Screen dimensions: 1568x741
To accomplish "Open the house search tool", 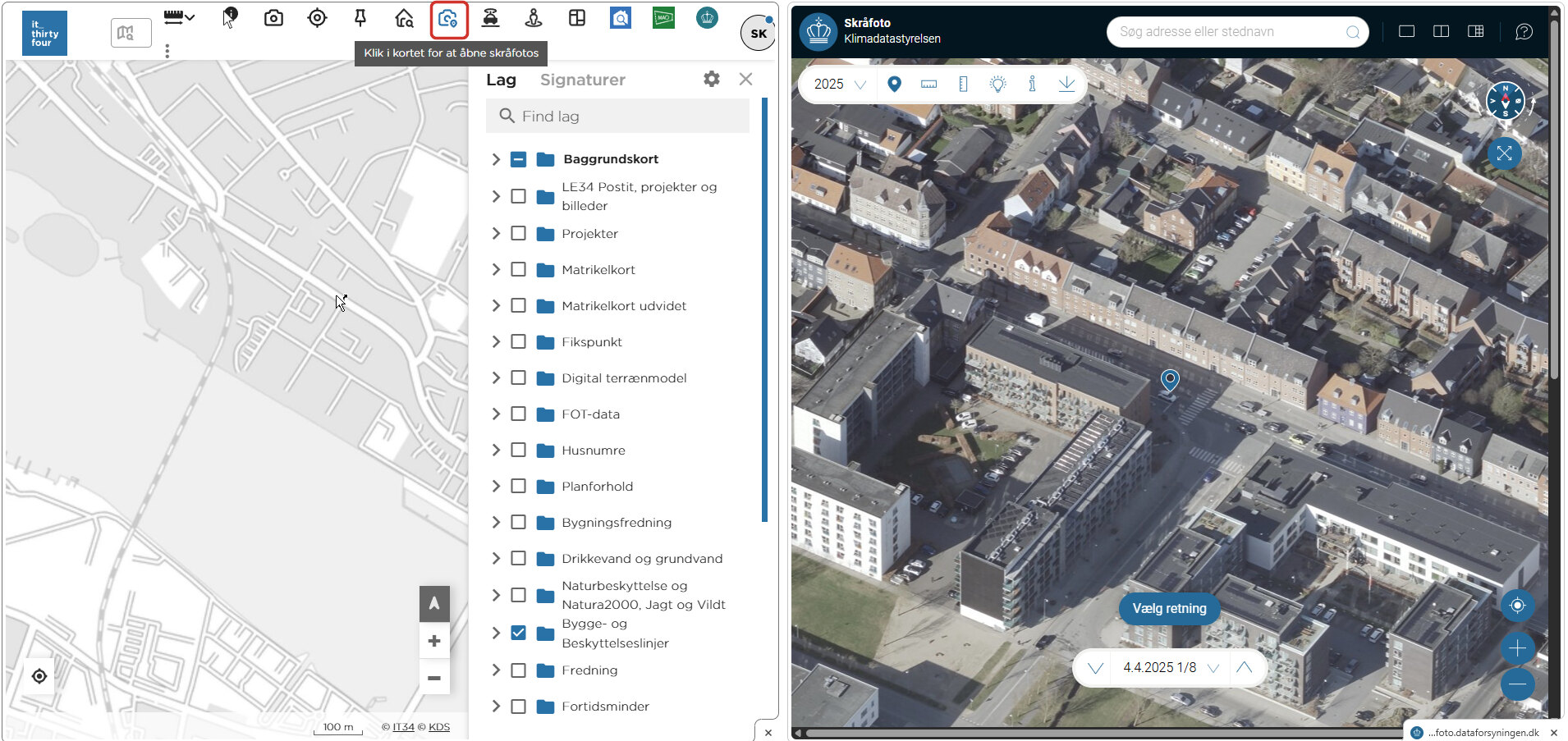I will (x=404, y=18).
